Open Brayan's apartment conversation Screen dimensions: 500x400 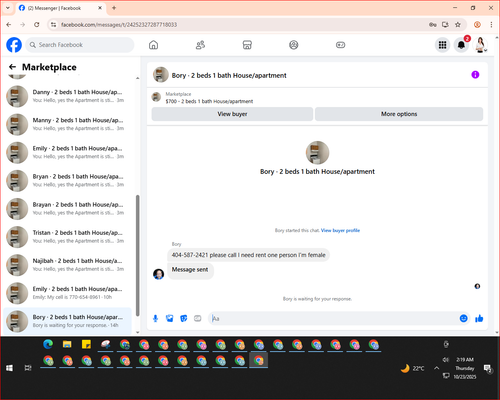(x=67, y=209)
